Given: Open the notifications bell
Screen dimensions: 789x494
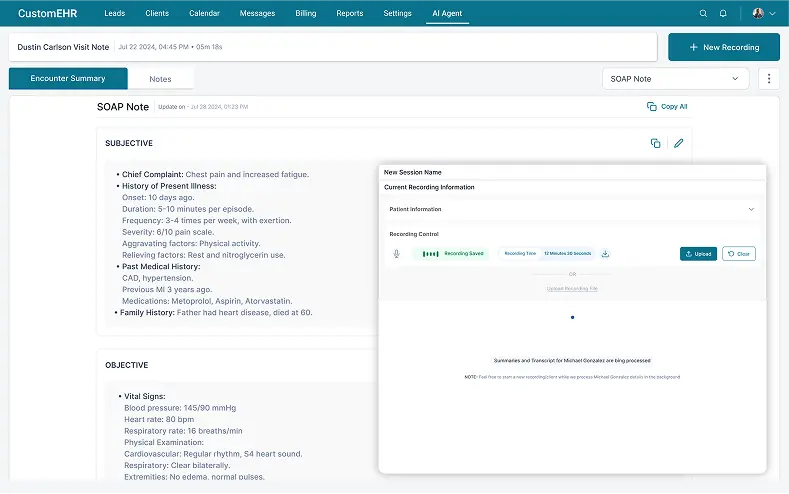Looking at the screenshot, I should coord(723,14).
